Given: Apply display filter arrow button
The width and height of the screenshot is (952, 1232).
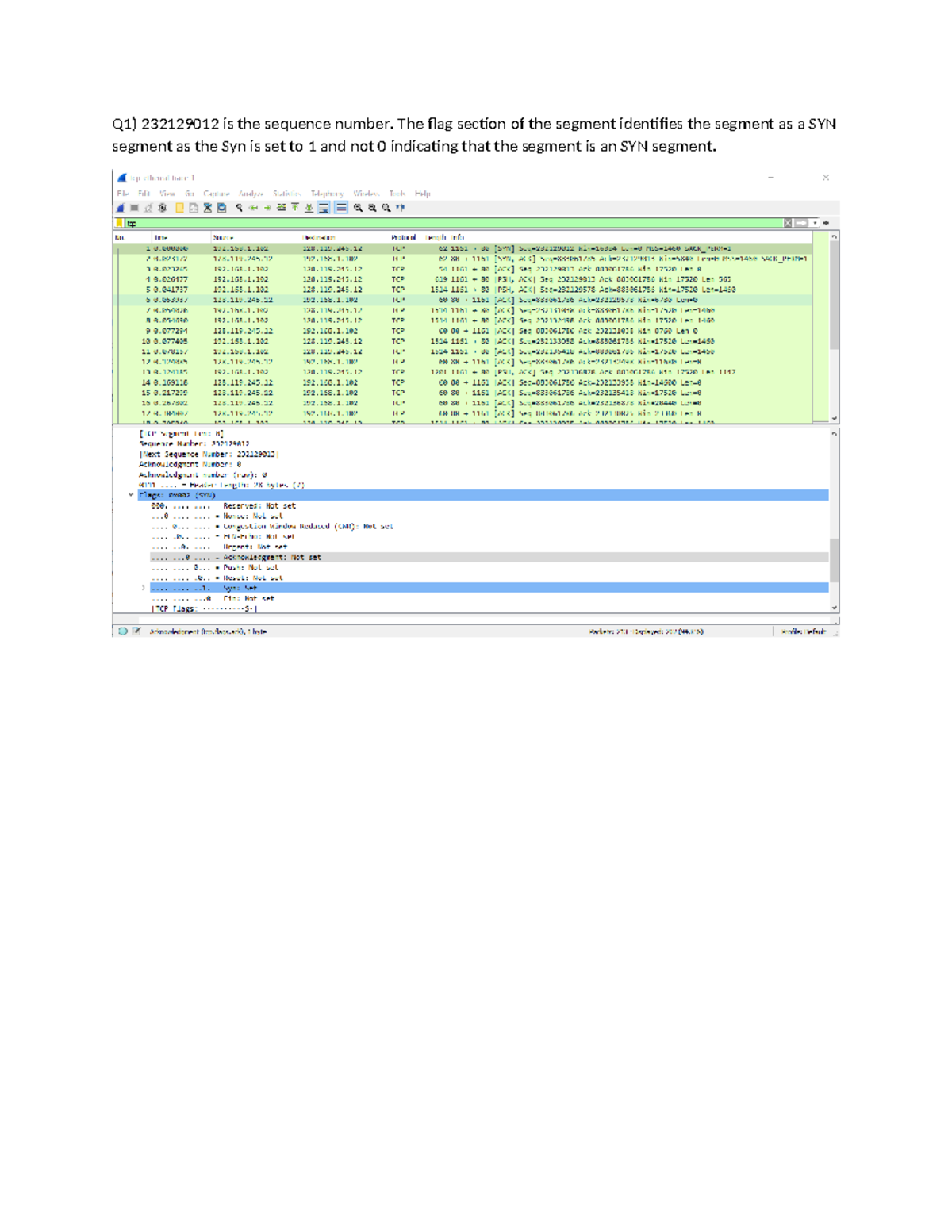Looking at the screenshot, I should pyautogui.click(x=801, y=224).
